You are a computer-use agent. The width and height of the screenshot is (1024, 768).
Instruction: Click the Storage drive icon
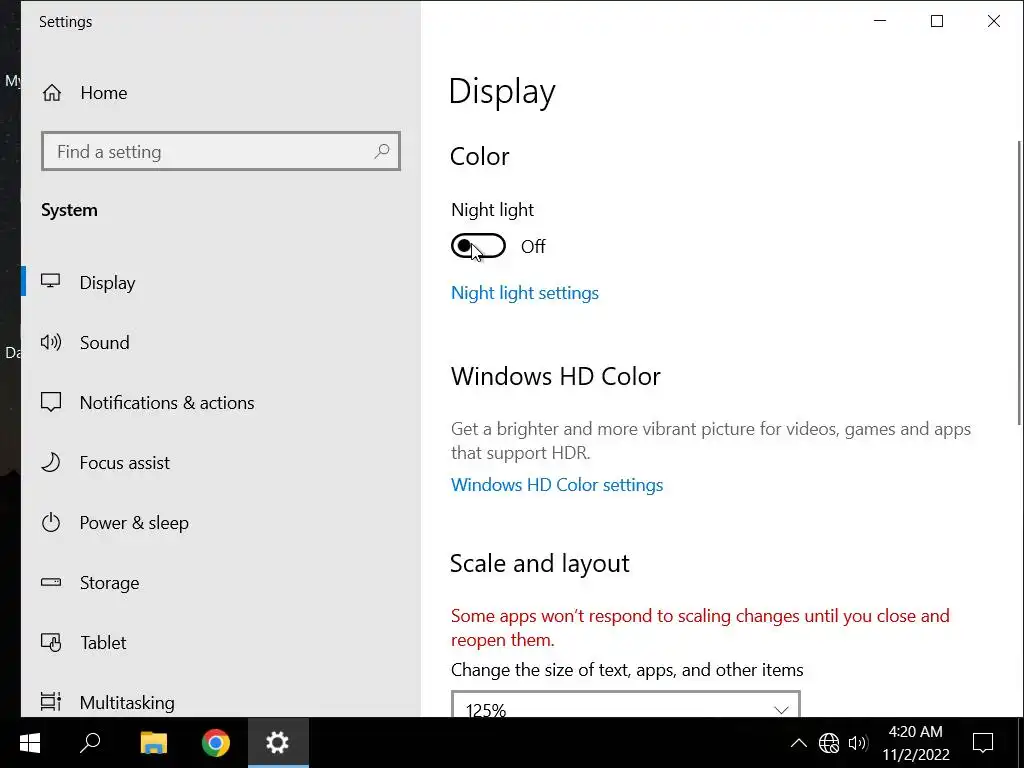coord(50,582)
